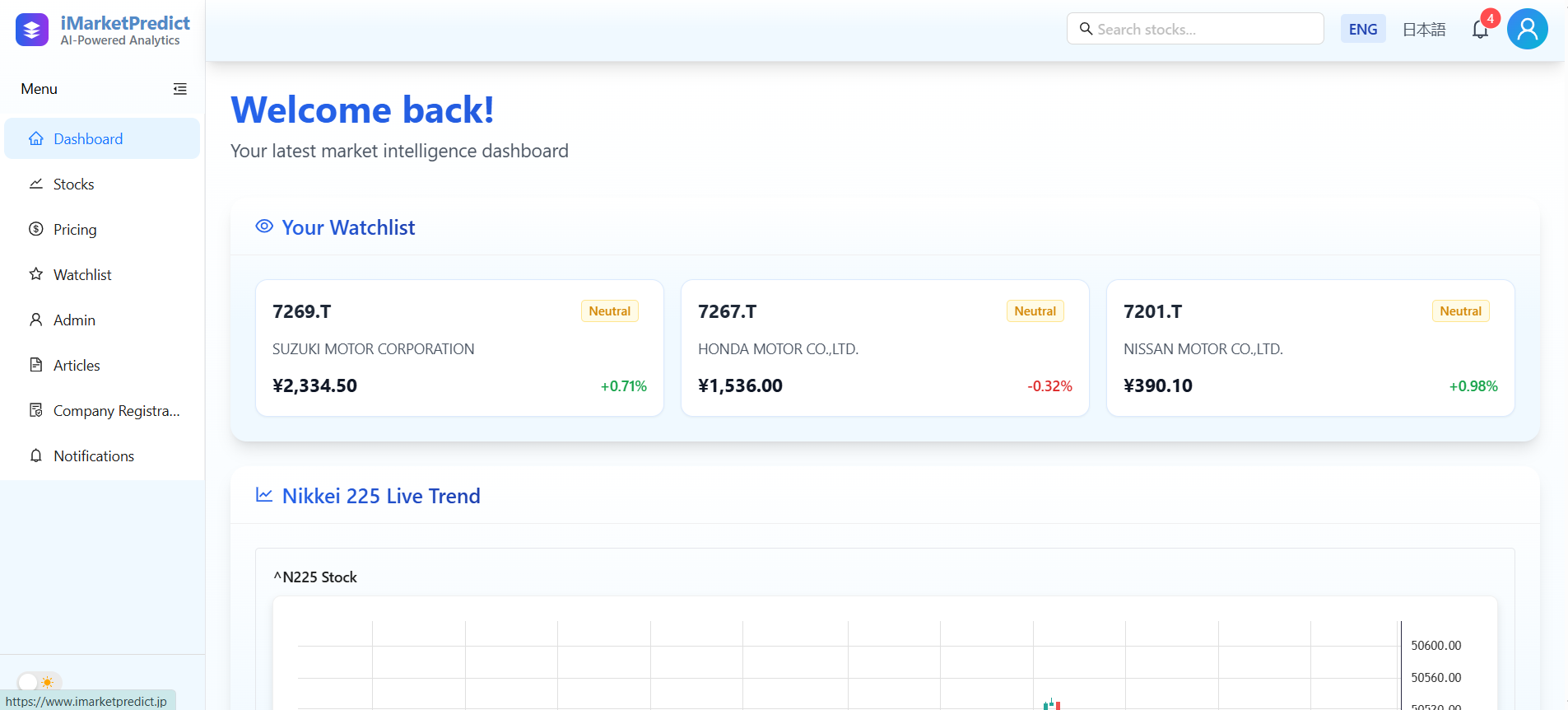Click the iMarketPredict logo icon
The image size is (1568, 710).
pos(32,30)
